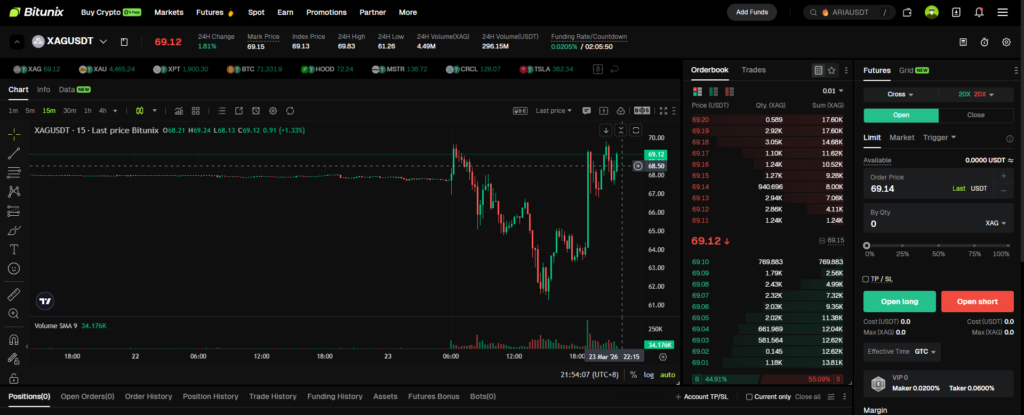Open the Fibonacci retracement tool
This screenshot has width=1024, height=415.
pyautogui.click(x=14, y=173)
